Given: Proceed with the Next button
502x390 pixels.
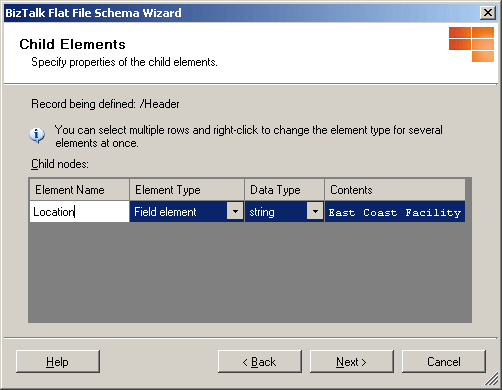Looking at the screenshot, I should click(352, 361).
